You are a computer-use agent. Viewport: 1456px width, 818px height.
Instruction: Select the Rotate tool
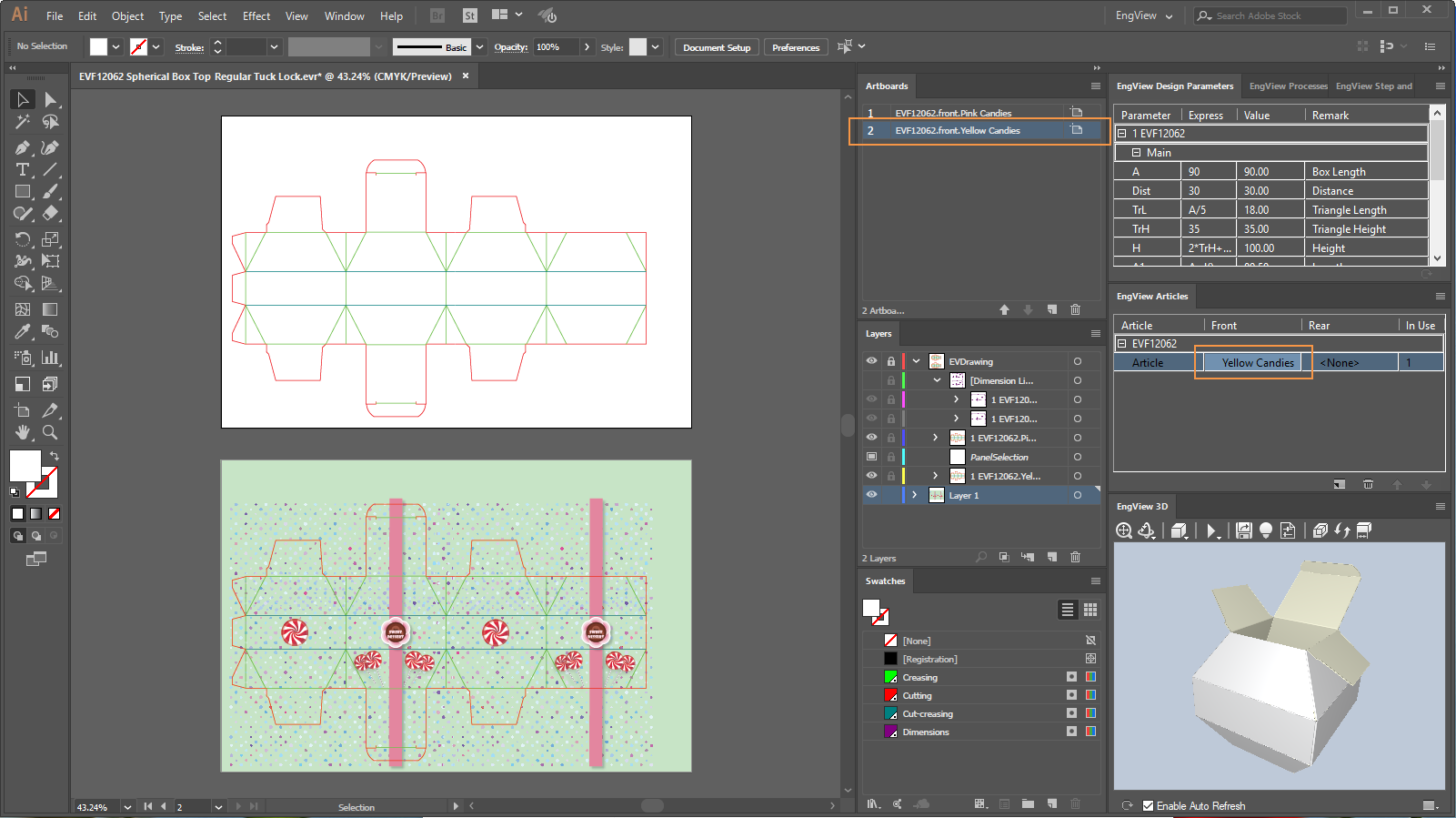tap(22, 239)
